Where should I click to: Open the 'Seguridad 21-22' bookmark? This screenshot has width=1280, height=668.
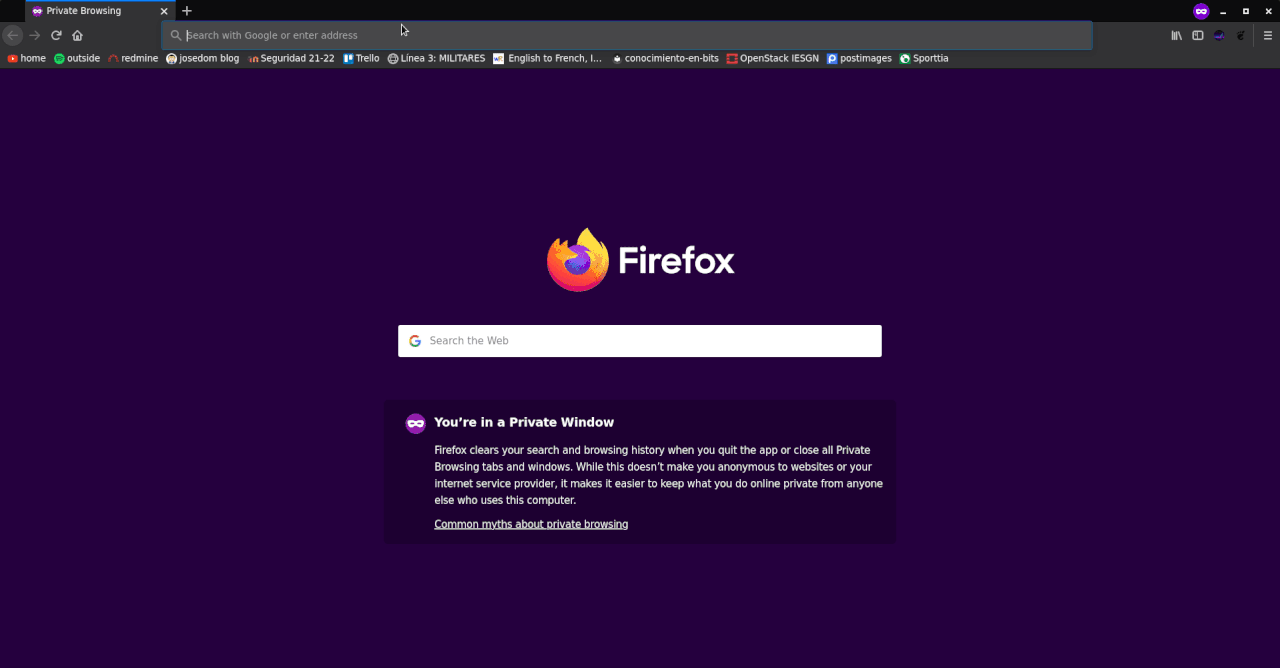click(x=291, y=58)
